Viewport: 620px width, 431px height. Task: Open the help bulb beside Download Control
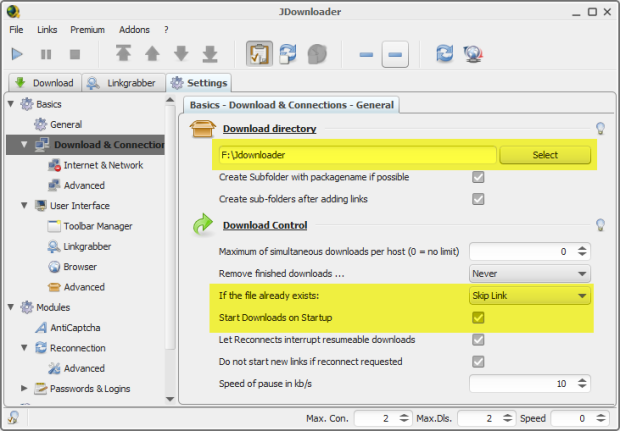click(600, 225)
